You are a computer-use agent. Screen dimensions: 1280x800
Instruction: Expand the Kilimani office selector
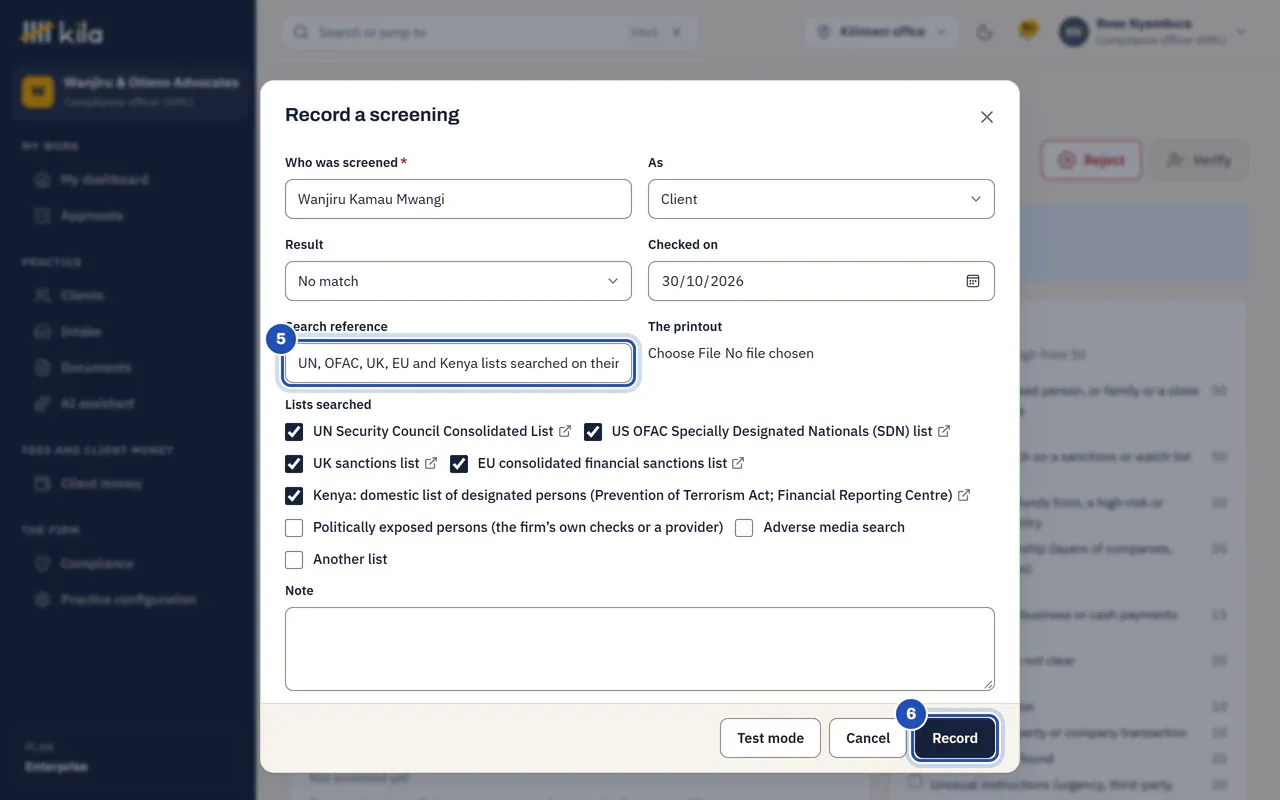(x=880, y=32)
